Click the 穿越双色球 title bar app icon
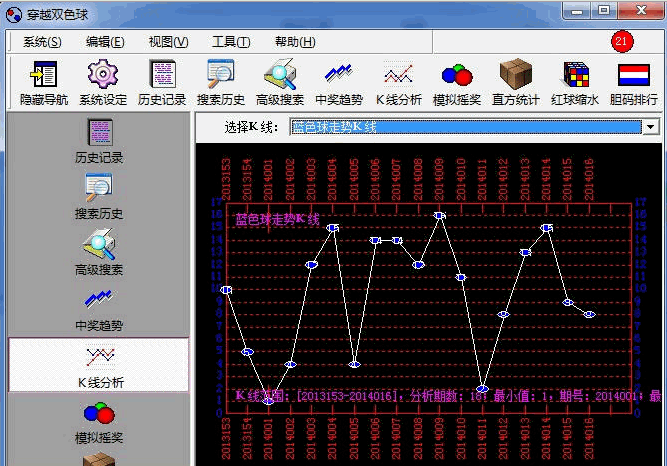Viewport: 667px width, 466px height. coord(14,15)
